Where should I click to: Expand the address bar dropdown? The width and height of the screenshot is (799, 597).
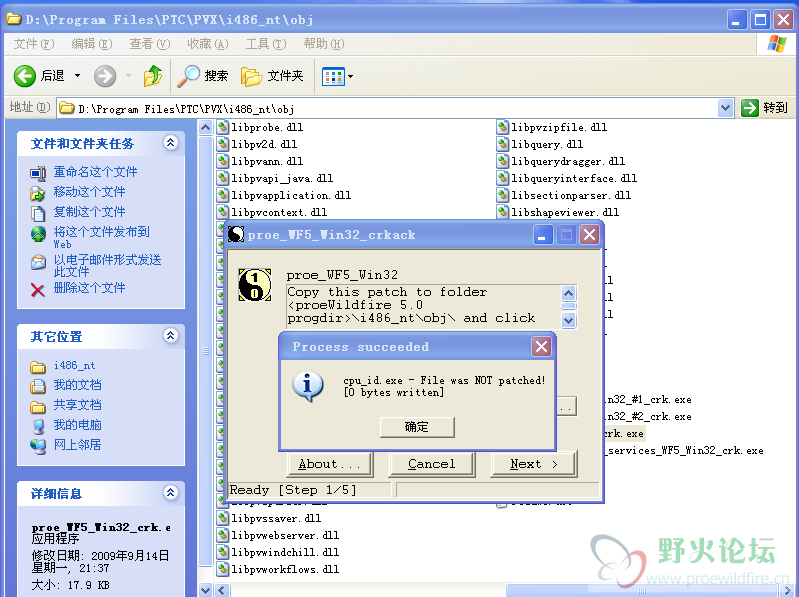tap(725, 108)
